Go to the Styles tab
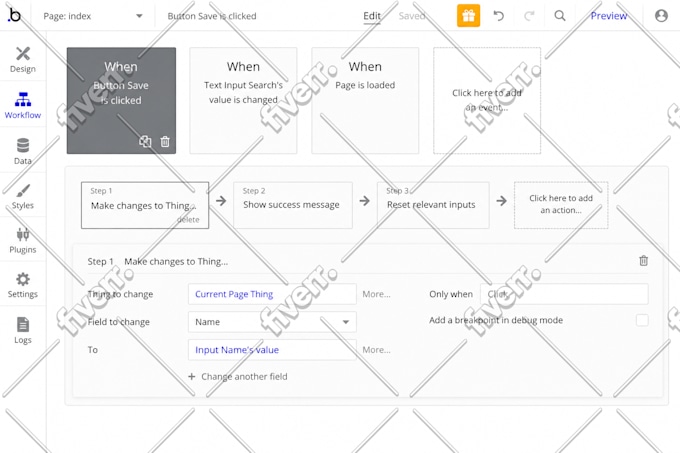Image resolution: width=680 pixels, height=453 pixels. pyautogui.click(x=23, y=196)
